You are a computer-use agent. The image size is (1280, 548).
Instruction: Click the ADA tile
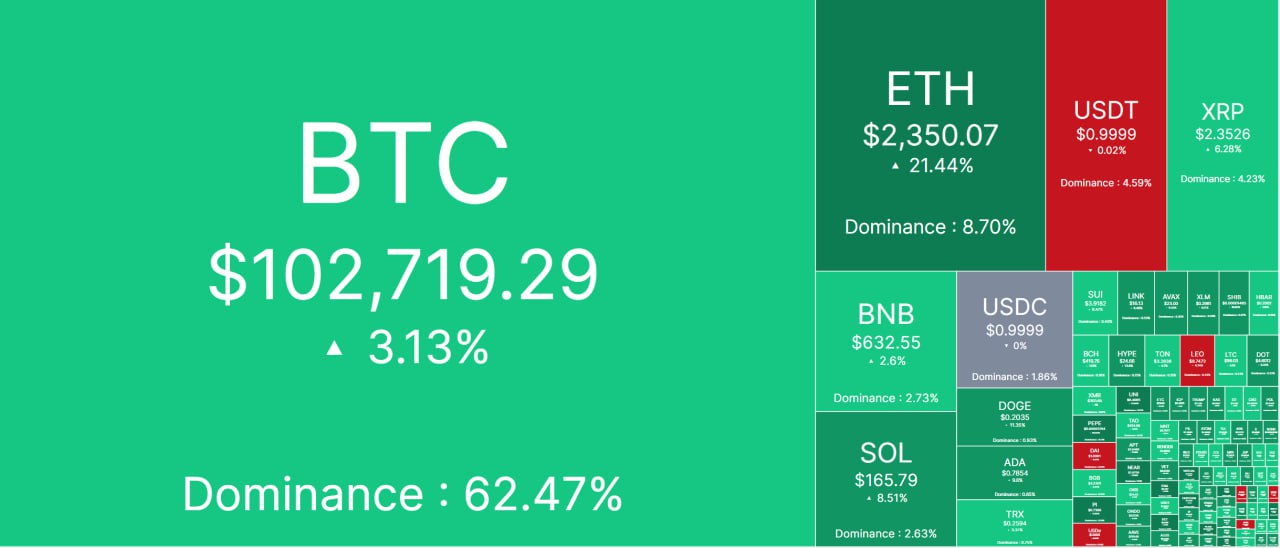[1014, 472]
